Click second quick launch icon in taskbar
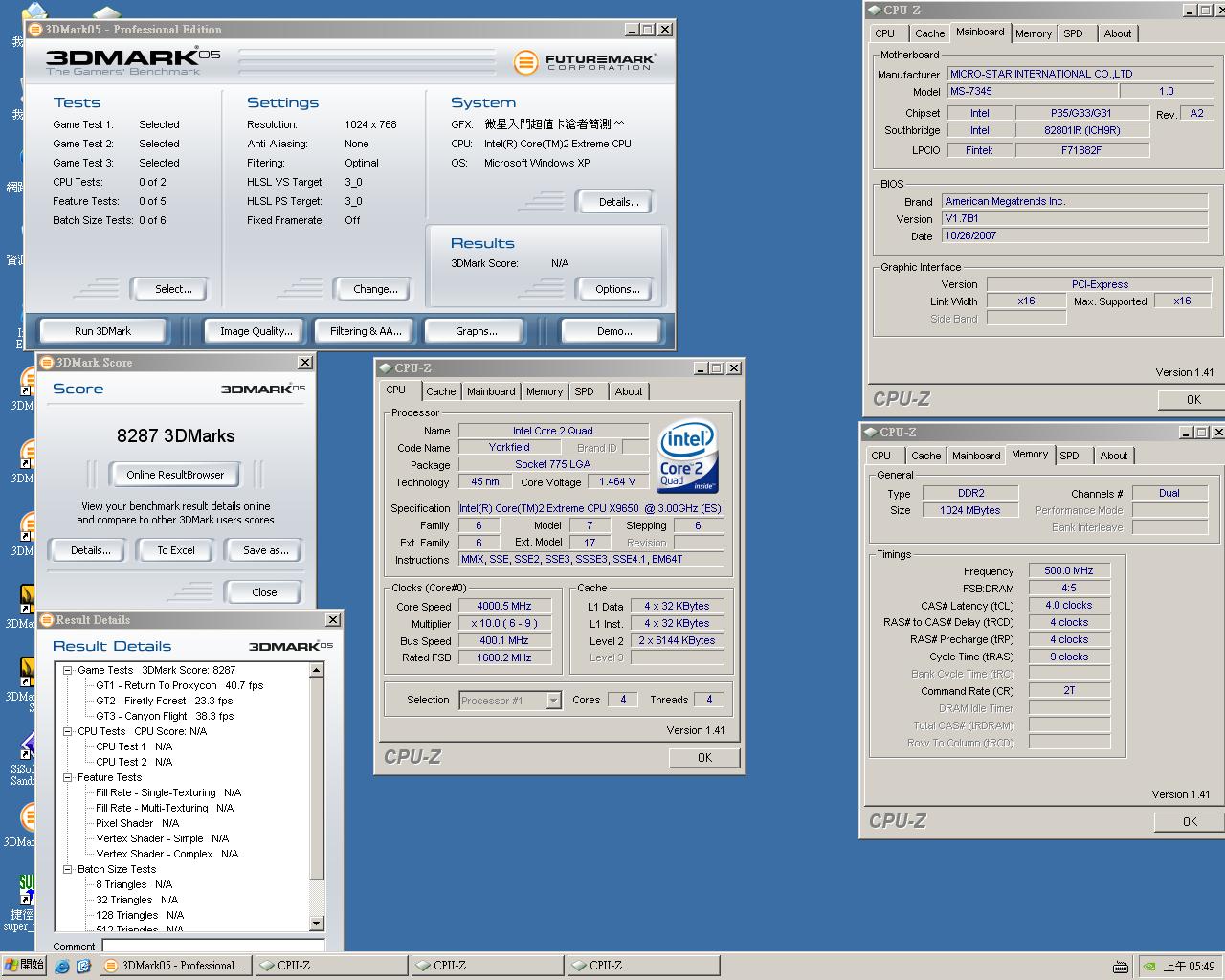Image resolution: width=1225 pixels, height=980 pixels. click(x=83, y=966)
